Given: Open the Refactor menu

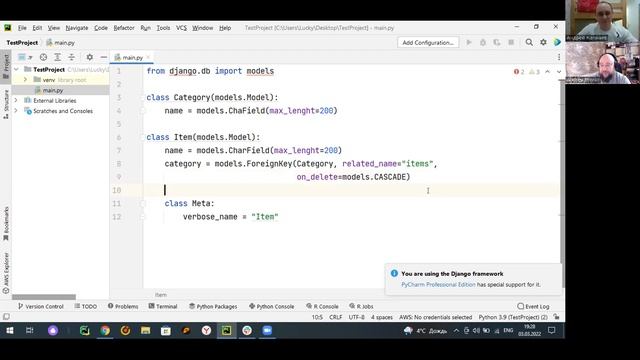Looking at the screenshot, I should 124,28.
